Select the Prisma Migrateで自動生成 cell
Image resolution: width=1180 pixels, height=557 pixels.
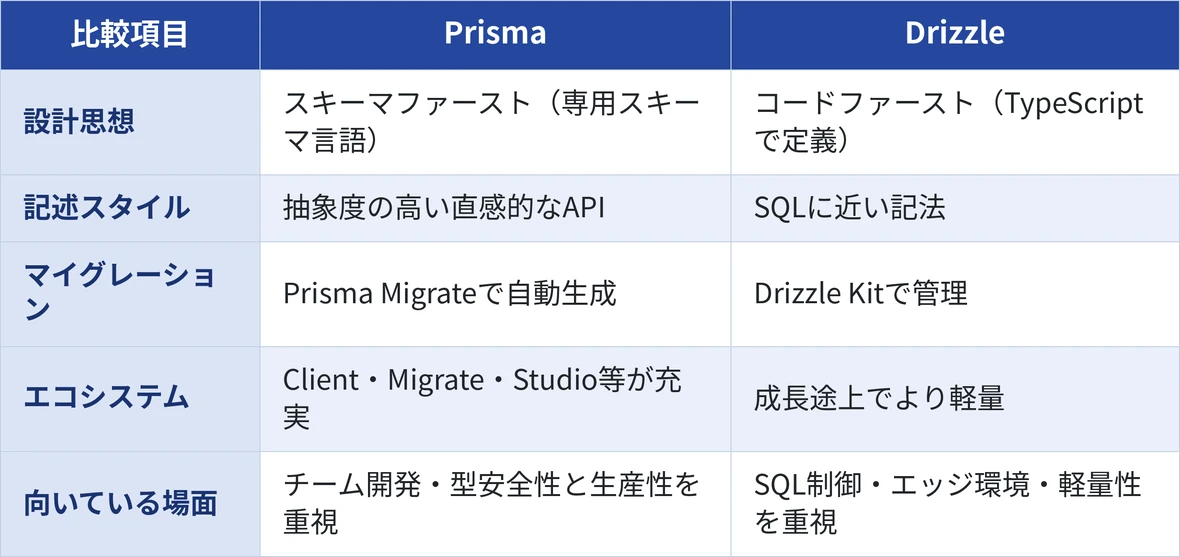pyautogui.click(x=495, y=294)
